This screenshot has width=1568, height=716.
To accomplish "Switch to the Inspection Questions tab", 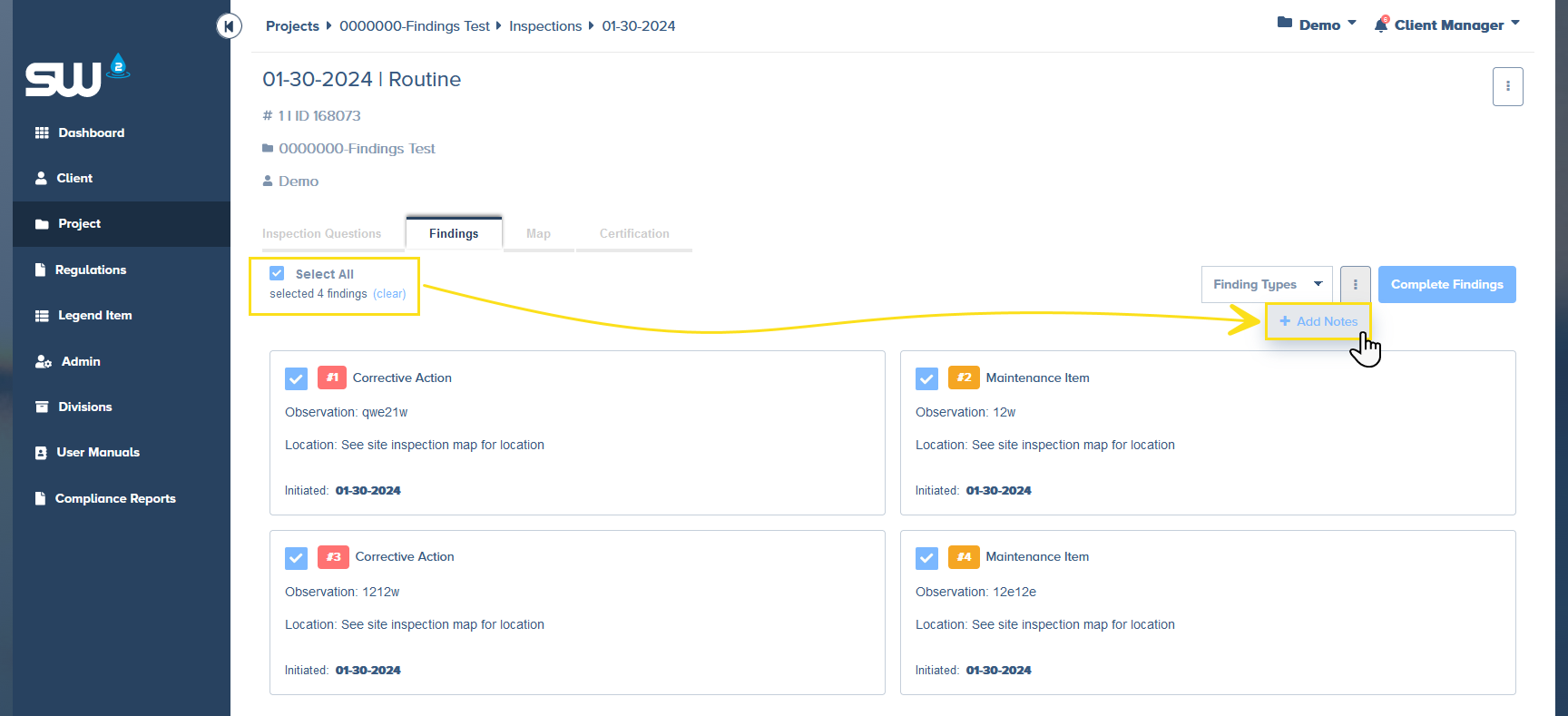I will click(x=321, y=234).
